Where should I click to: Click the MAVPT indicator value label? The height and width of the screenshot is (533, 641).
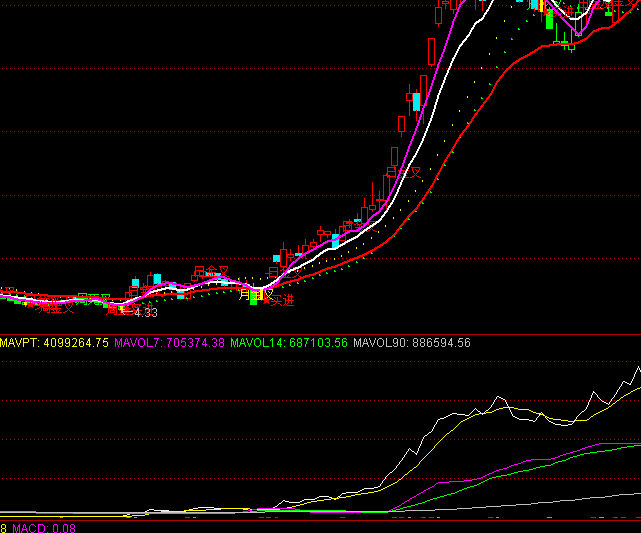[x=54, y=343]
